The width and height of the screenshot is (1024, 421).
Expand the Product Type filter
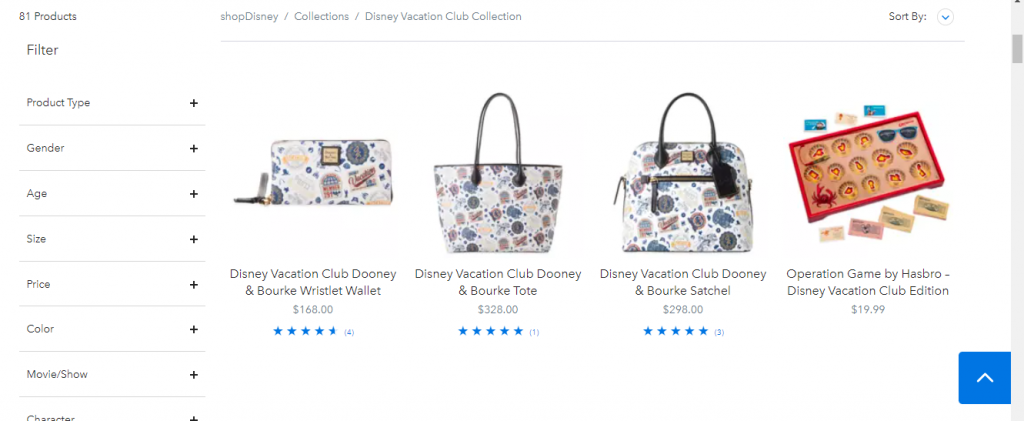[112, 102]
